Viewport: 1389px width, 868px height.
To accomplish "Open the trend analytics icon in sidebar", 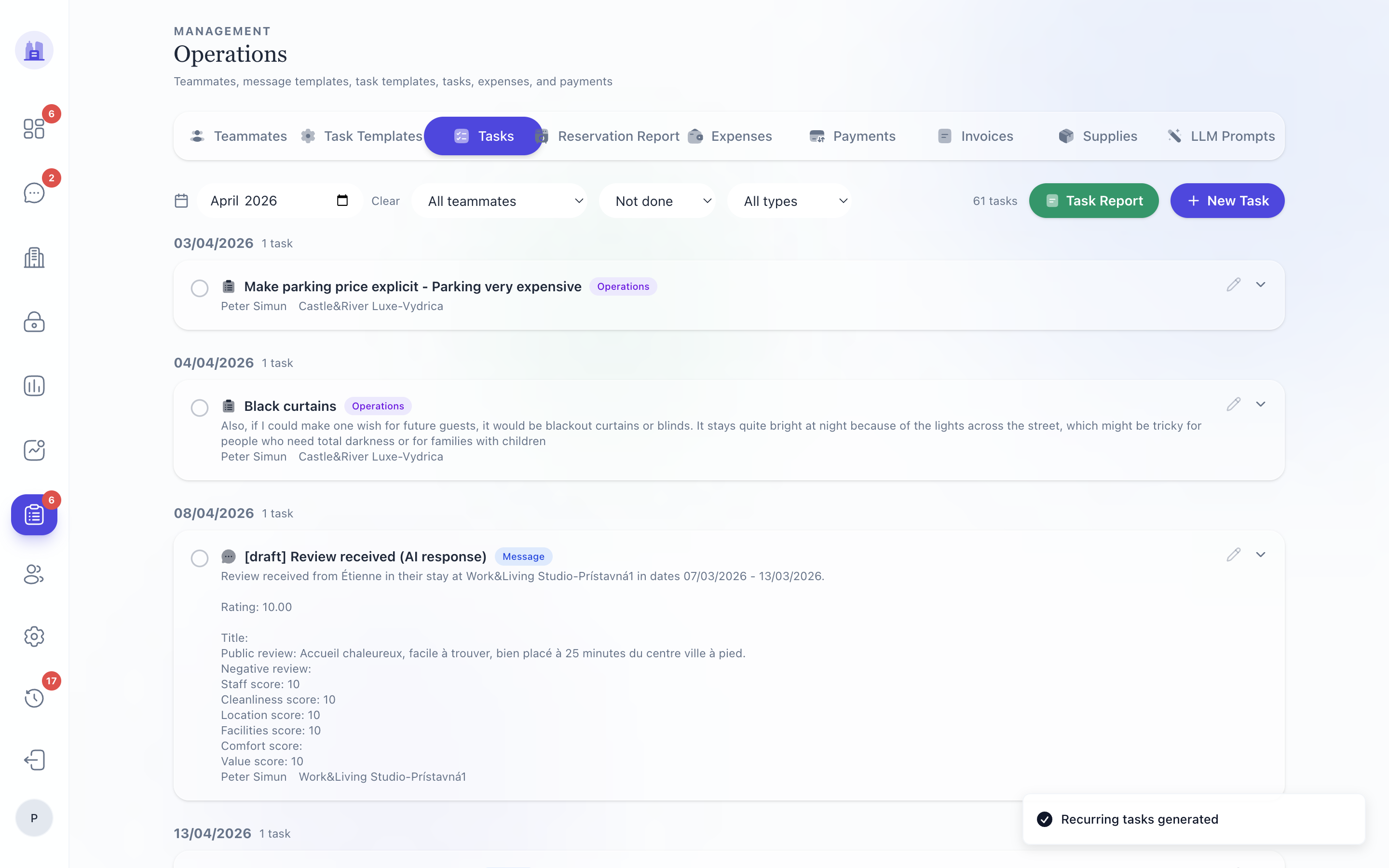I will (34, 450).
